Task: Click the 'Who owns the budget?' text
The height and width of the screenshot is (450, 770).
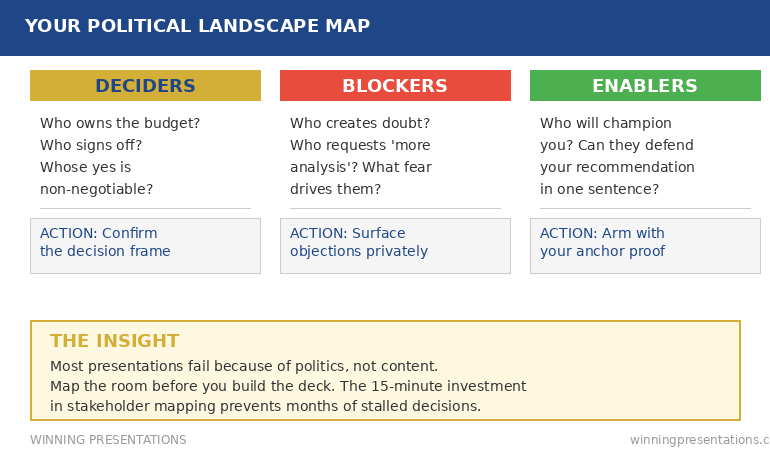Action: coord(120,124)
